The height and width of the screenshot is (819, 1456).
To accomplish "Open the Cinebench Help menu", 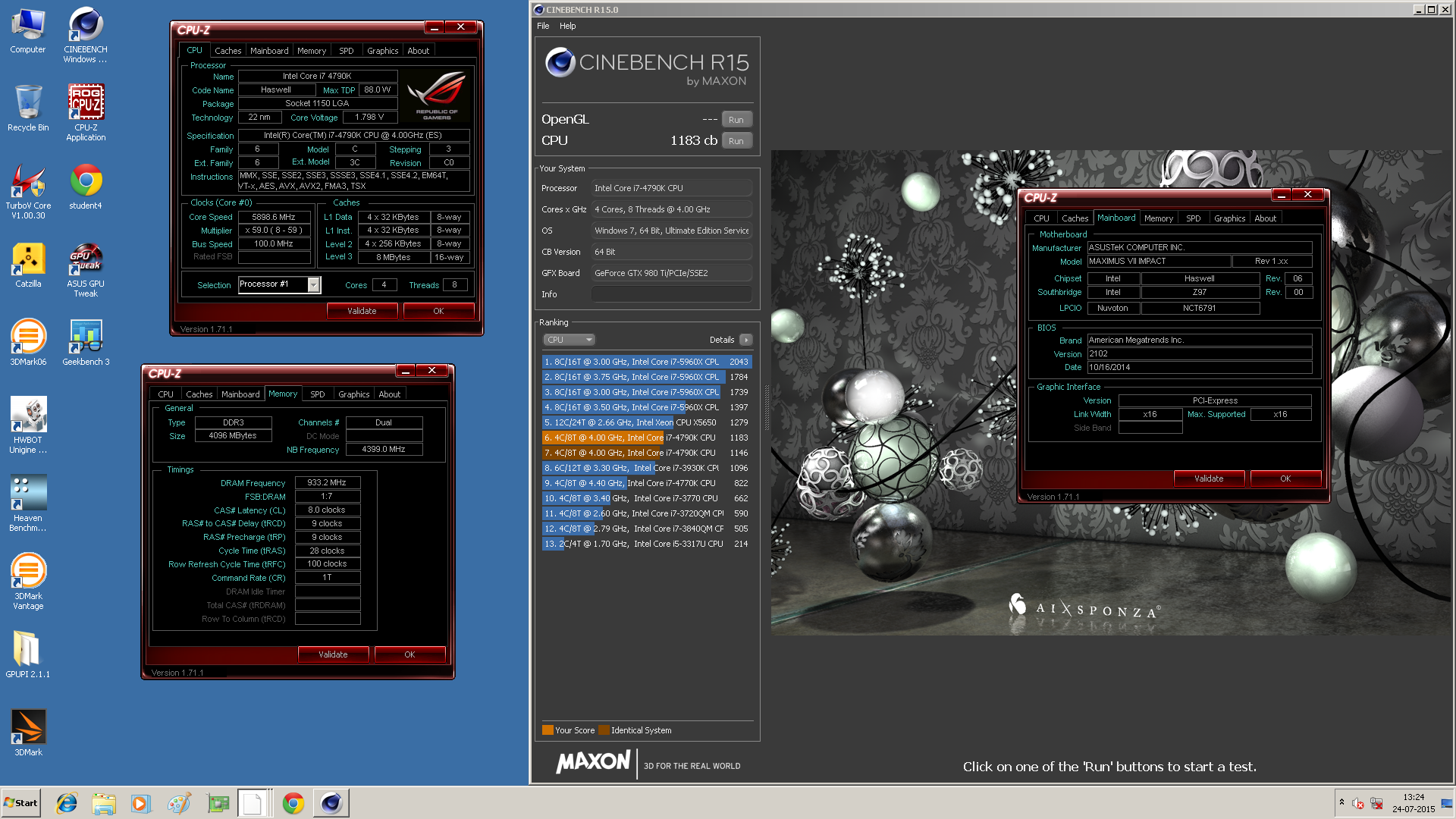I will (x=568, y=26).
